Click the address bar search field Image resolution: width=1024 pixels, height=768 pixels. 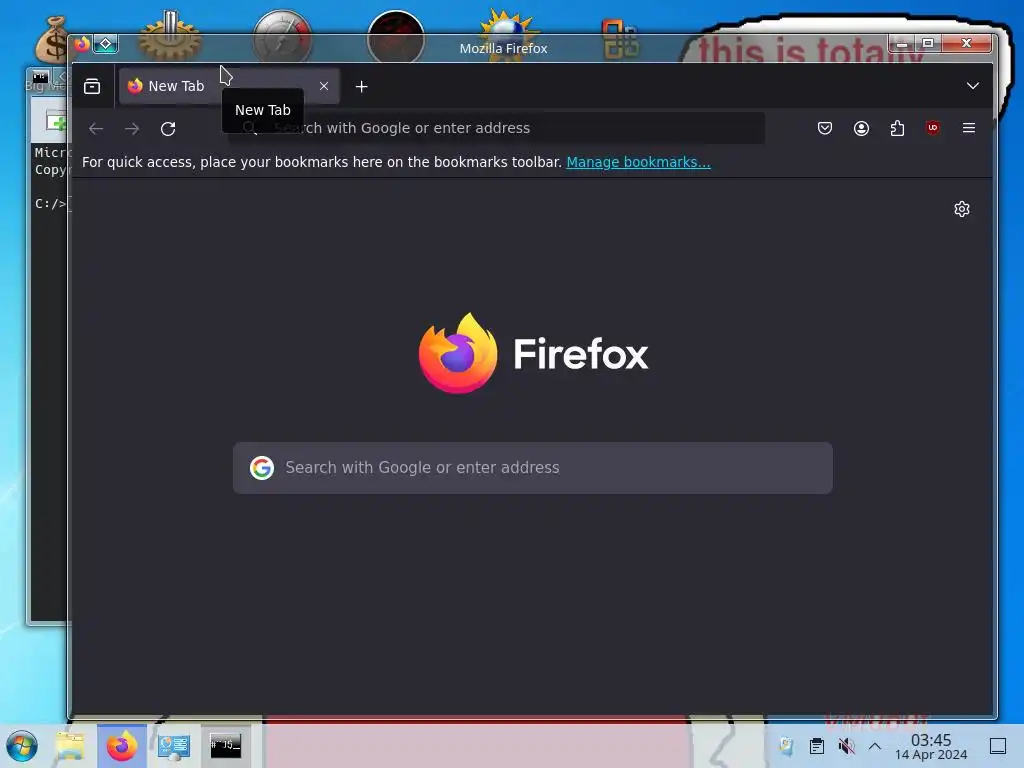496,128
